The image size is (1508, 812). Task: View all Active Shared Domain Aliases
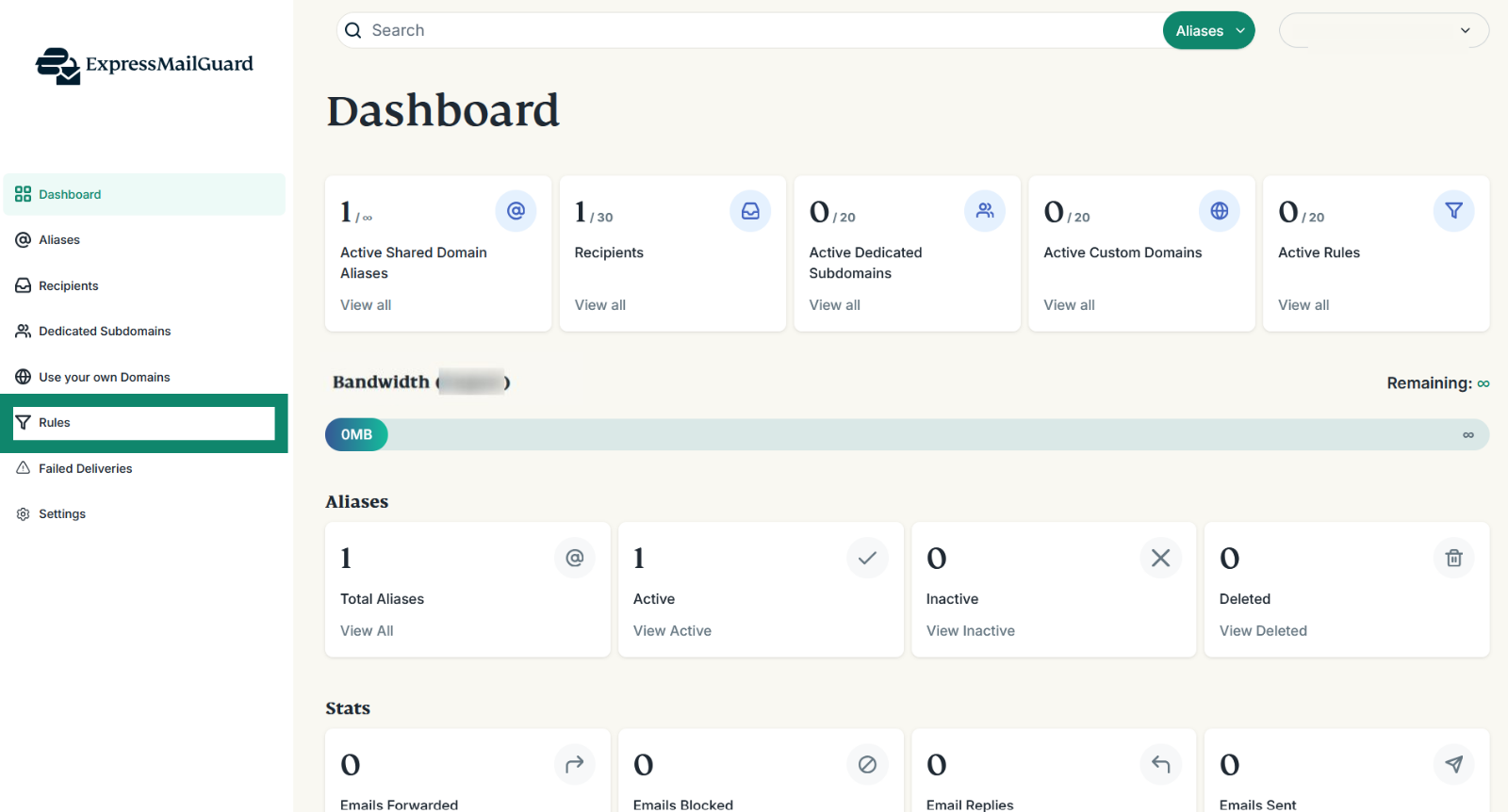pos(366,305)
